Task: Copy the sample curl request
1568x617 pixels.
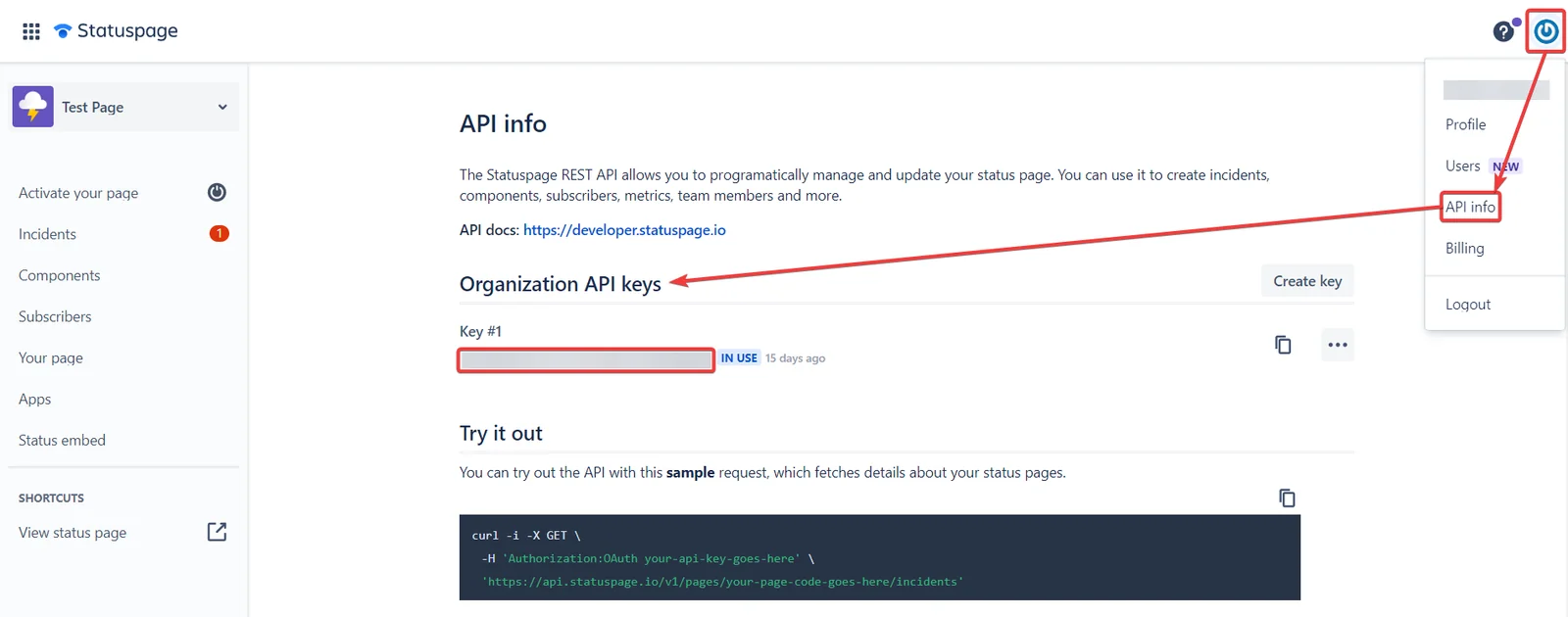Action: [1287, 498]
